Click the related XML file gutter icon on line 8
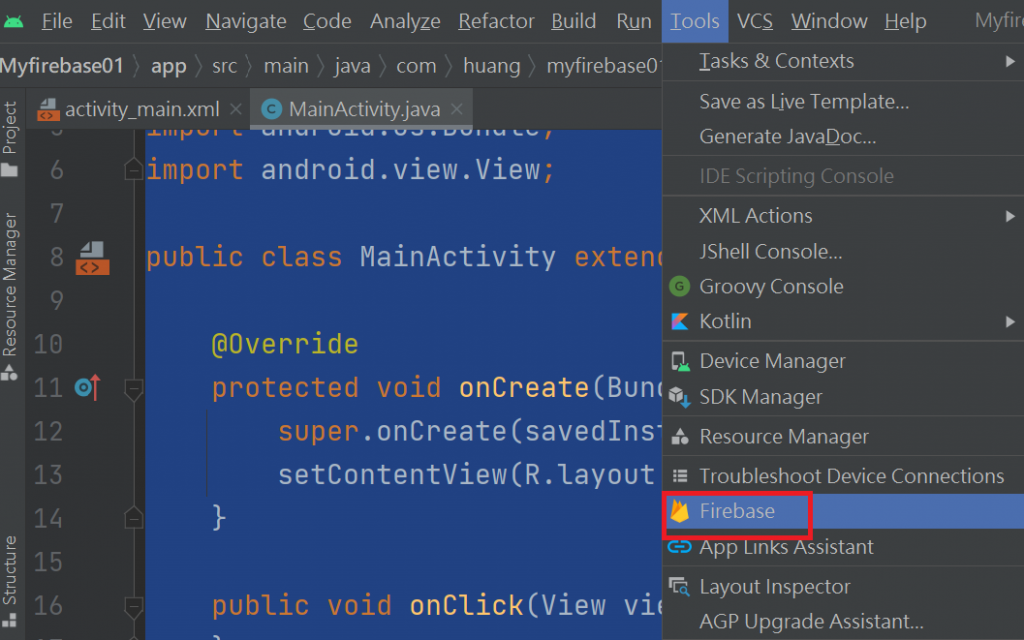This screenshot has height=640, width=1024. click(x=92, y=258)
